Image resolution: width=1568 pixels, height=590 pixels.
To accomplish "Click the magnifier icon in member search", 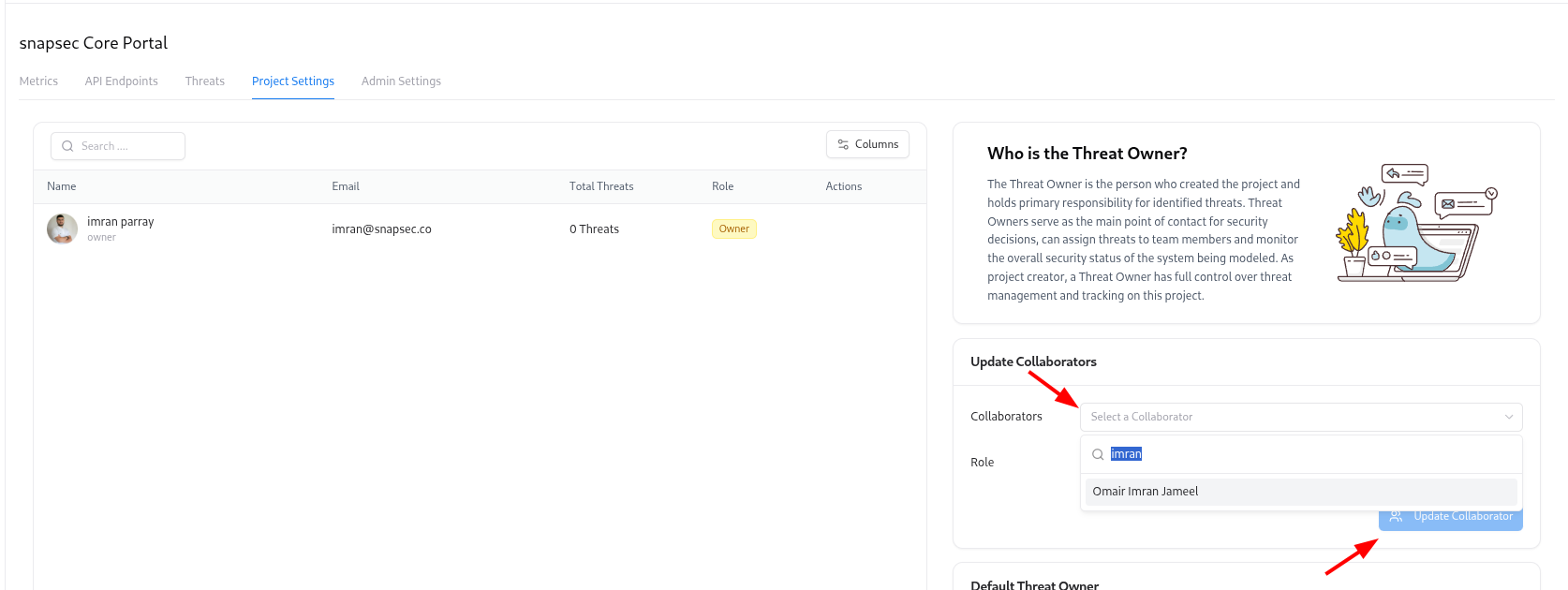I will pyautogui.click(x=67, y=146).
